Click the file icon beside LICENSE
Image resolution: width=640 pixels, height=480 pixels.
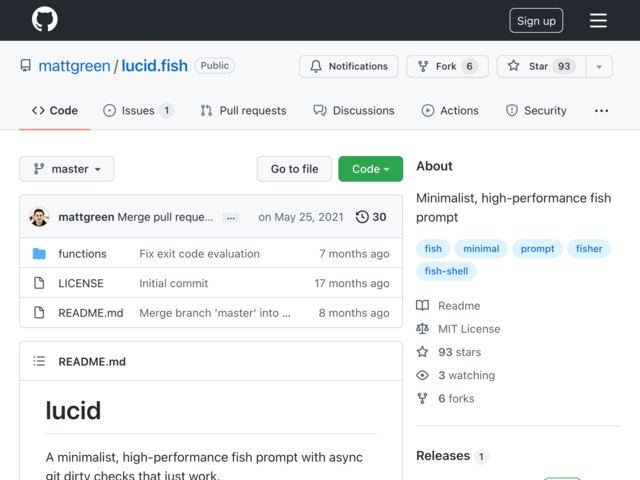(x=39, y=283)
